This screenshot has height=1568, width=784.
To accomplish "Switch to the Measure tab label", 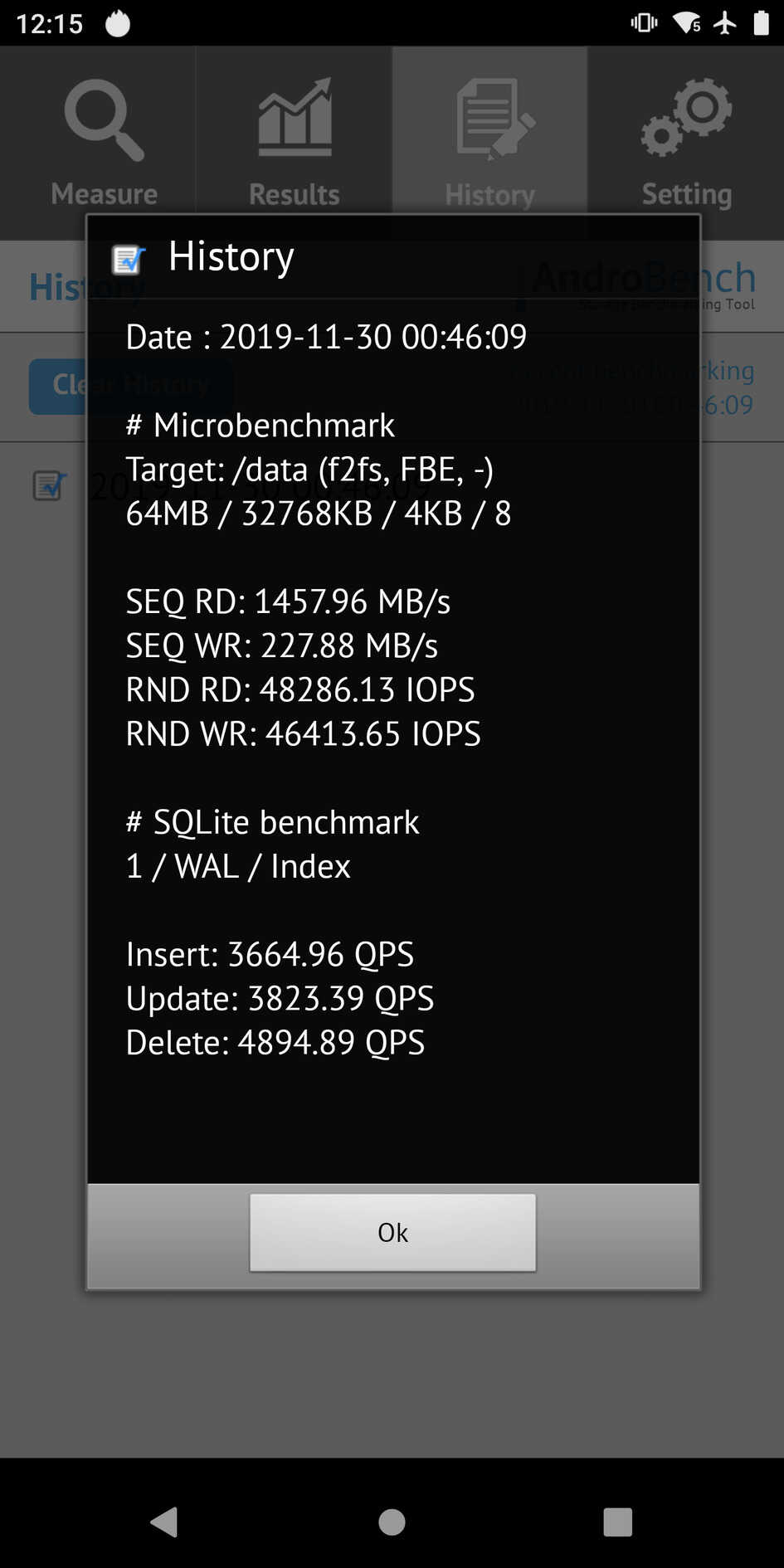I will [104, 193].
